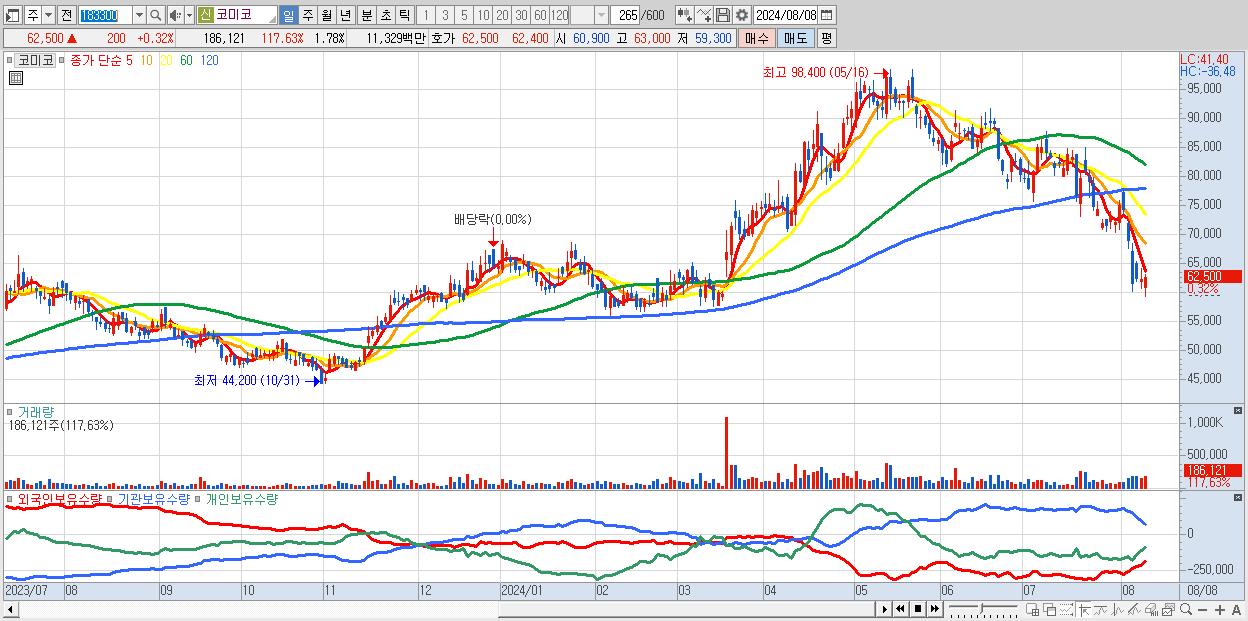
Task: Open the stock code search magnifier
Action: tap(155, 15)
